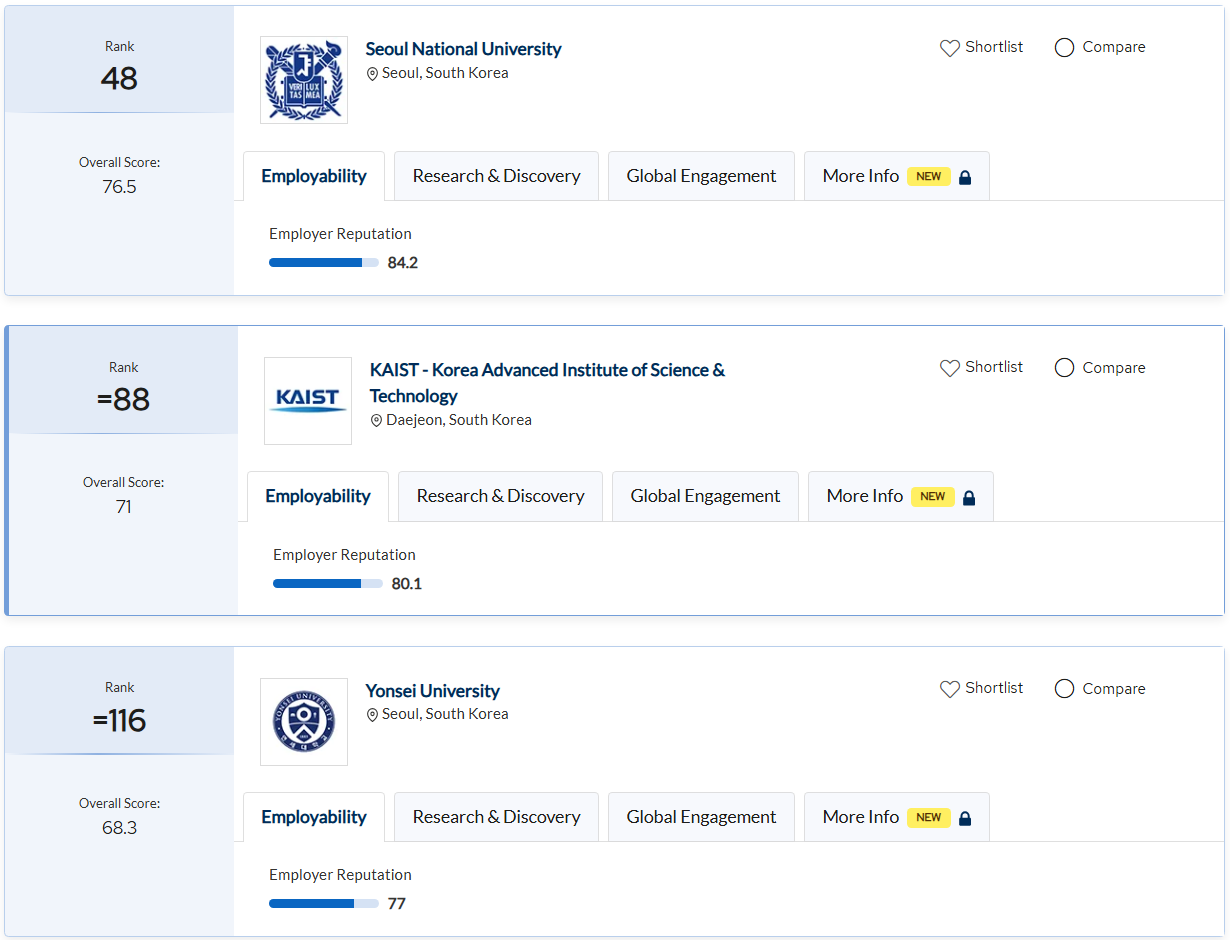Click the Shortlist heart icon for Yonsei University
The width and height of the screenshot is (1230, 940).
(x=950, y=689)
